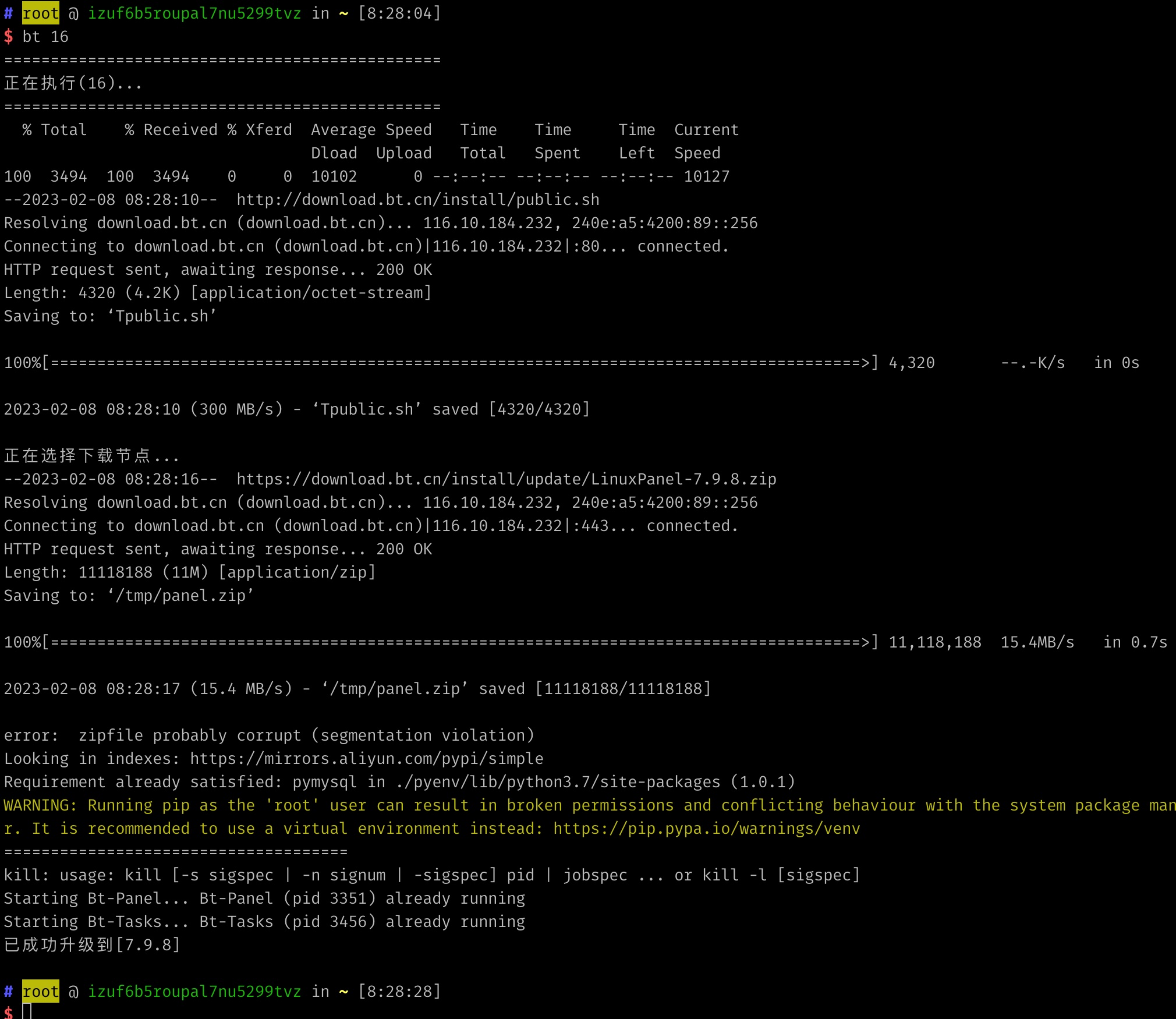Click the hostname in the top prompt line

click(194, 13)
